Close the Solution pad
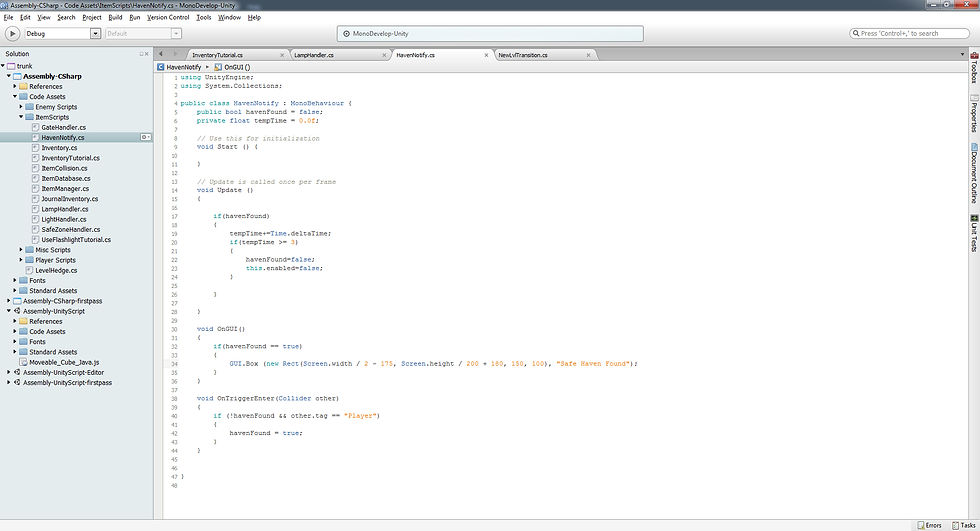Screen dimensions: 980x531 [x=147, y=54]
